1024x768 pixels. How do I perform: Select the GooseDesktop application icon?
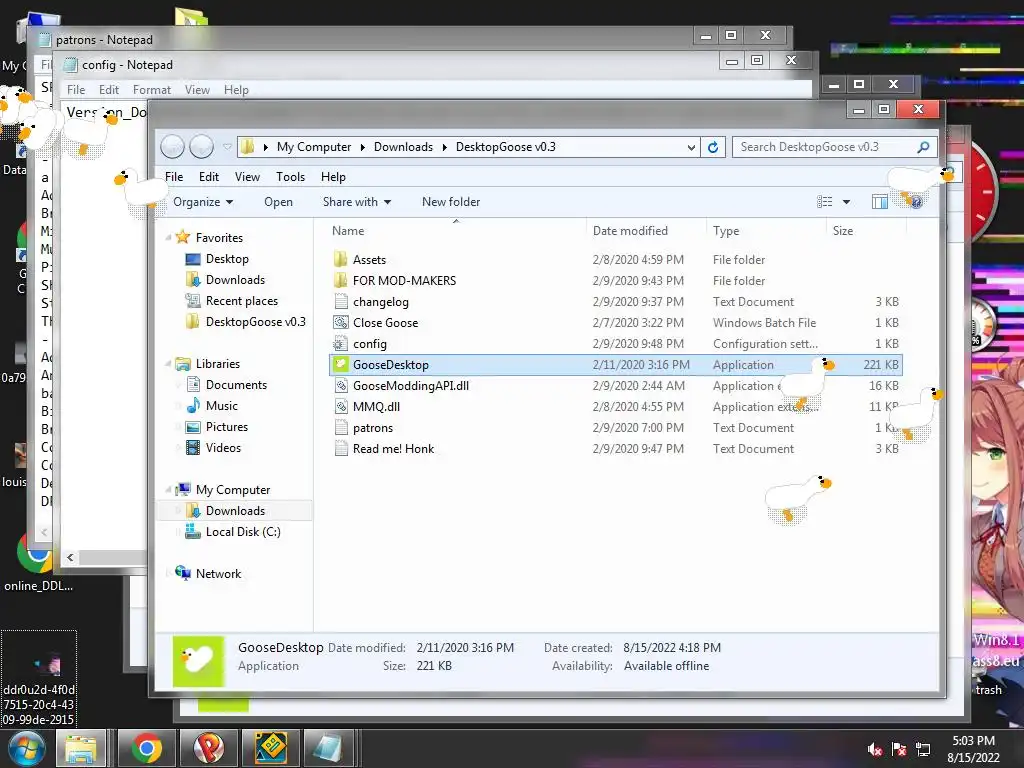pos(340,364)
